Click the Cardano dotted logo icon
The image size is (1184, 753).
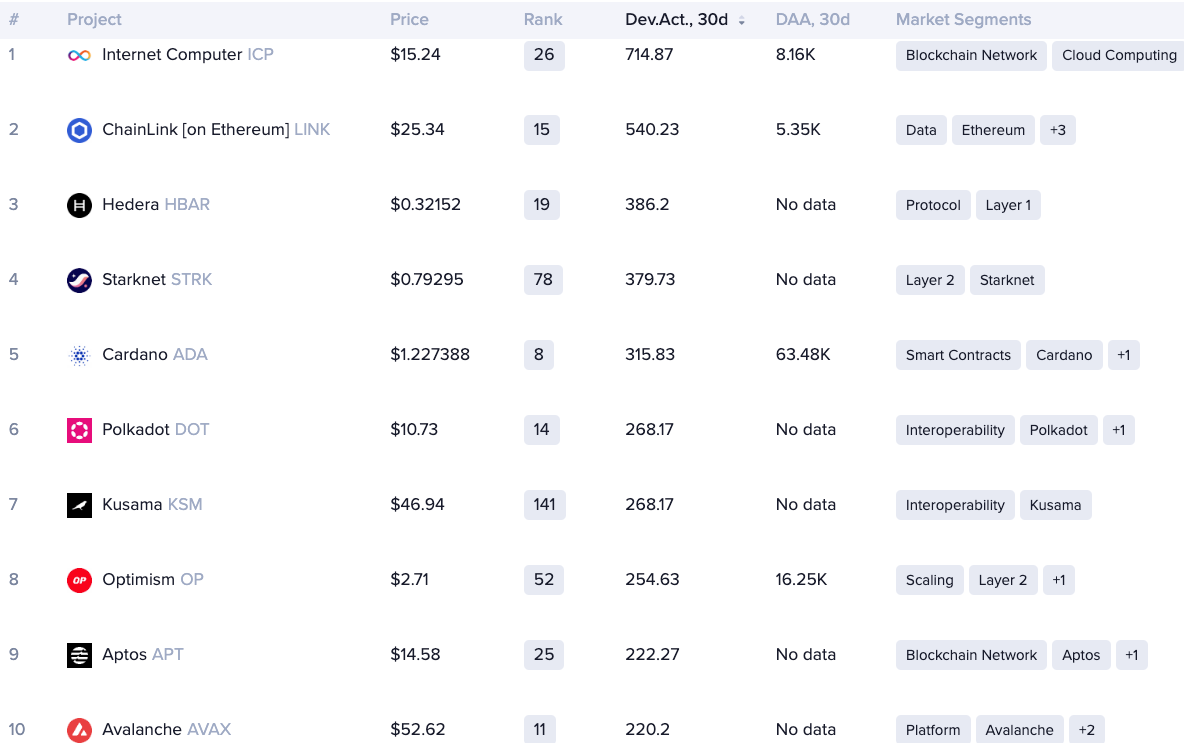click(x=79, y=355)
